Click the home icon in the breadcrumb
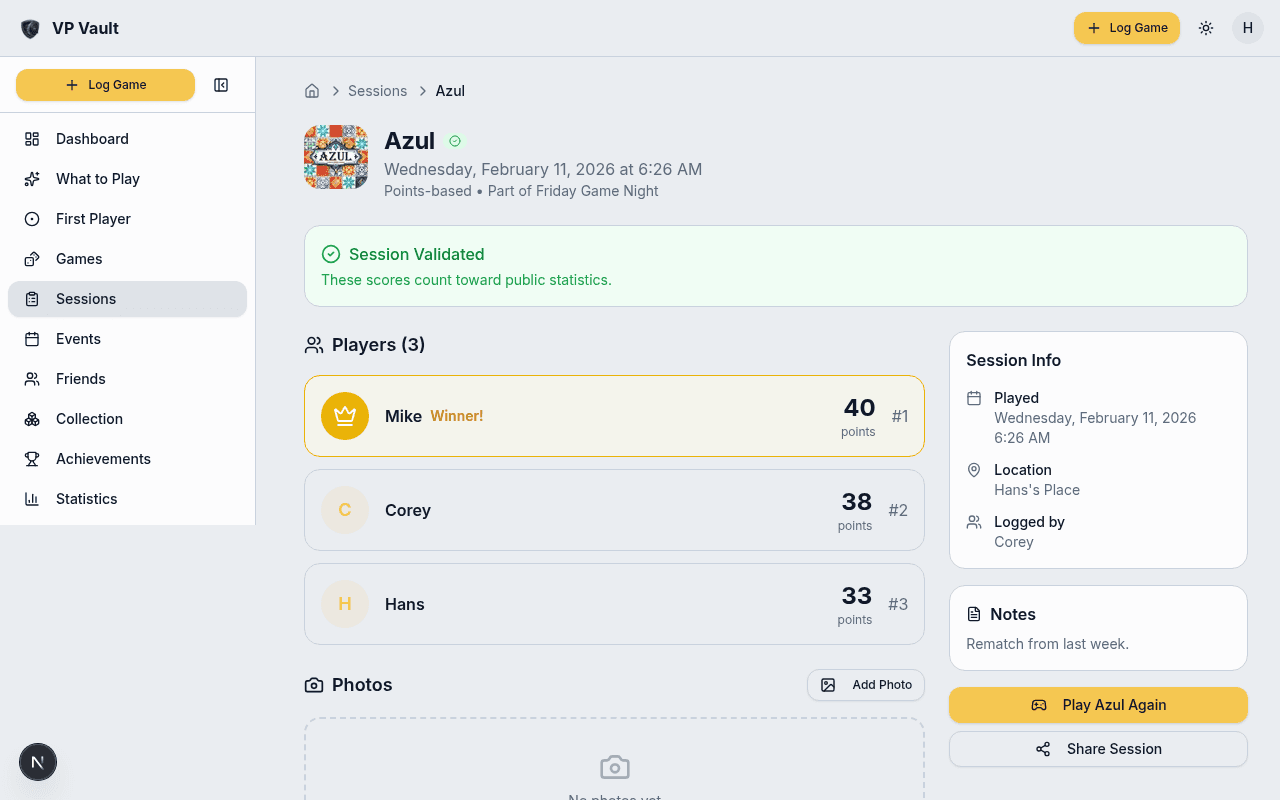 pos(312,91)
